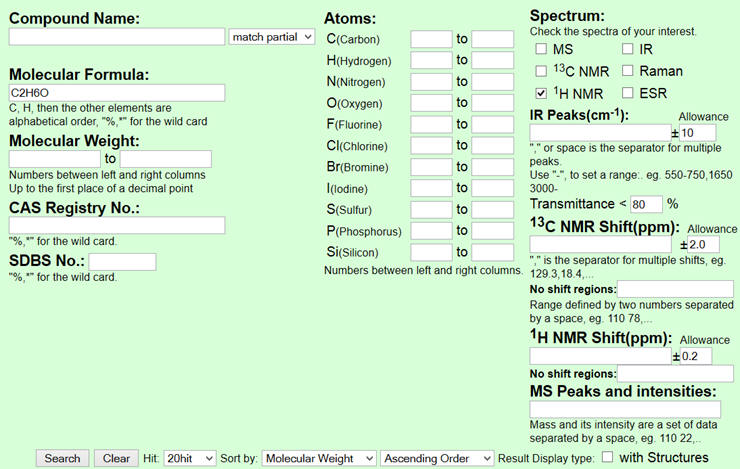Expand the 20hit dropdown
The image size is (740, 469).
point(190,458)
